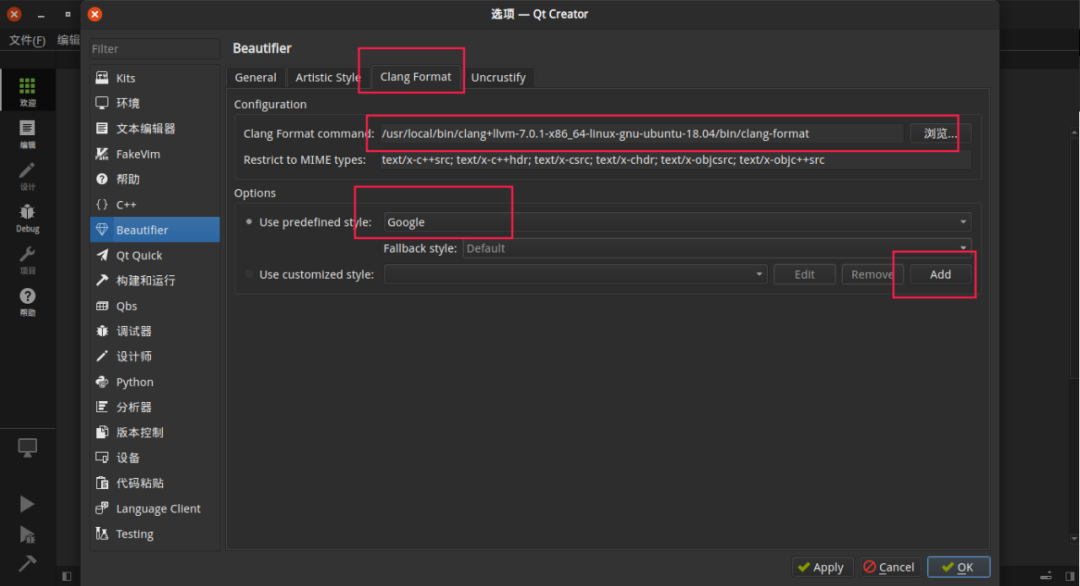The image size is (1080, 586).
Task: Click the 浏览... Browse button
Action: (x=940, y=133)
